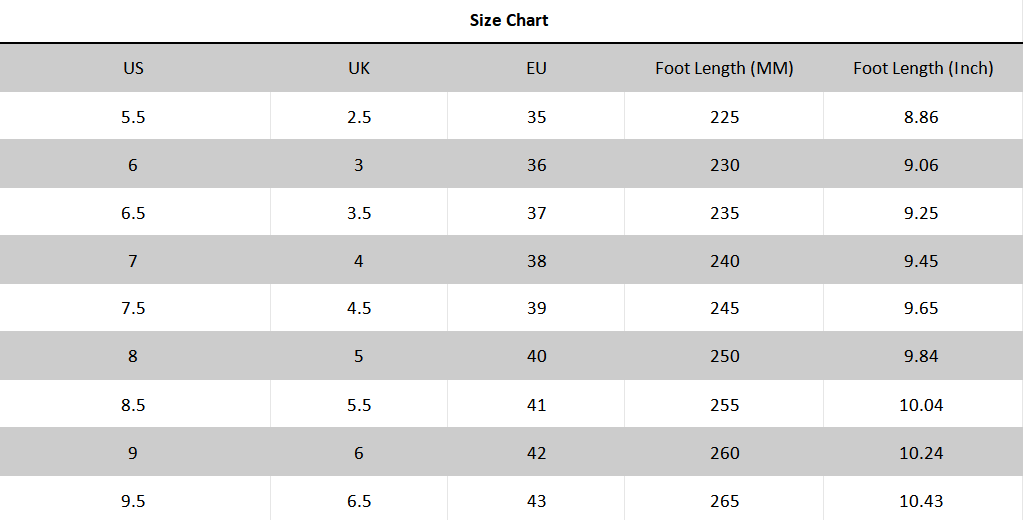Select the US size 5.5 cell

(133, 117)
